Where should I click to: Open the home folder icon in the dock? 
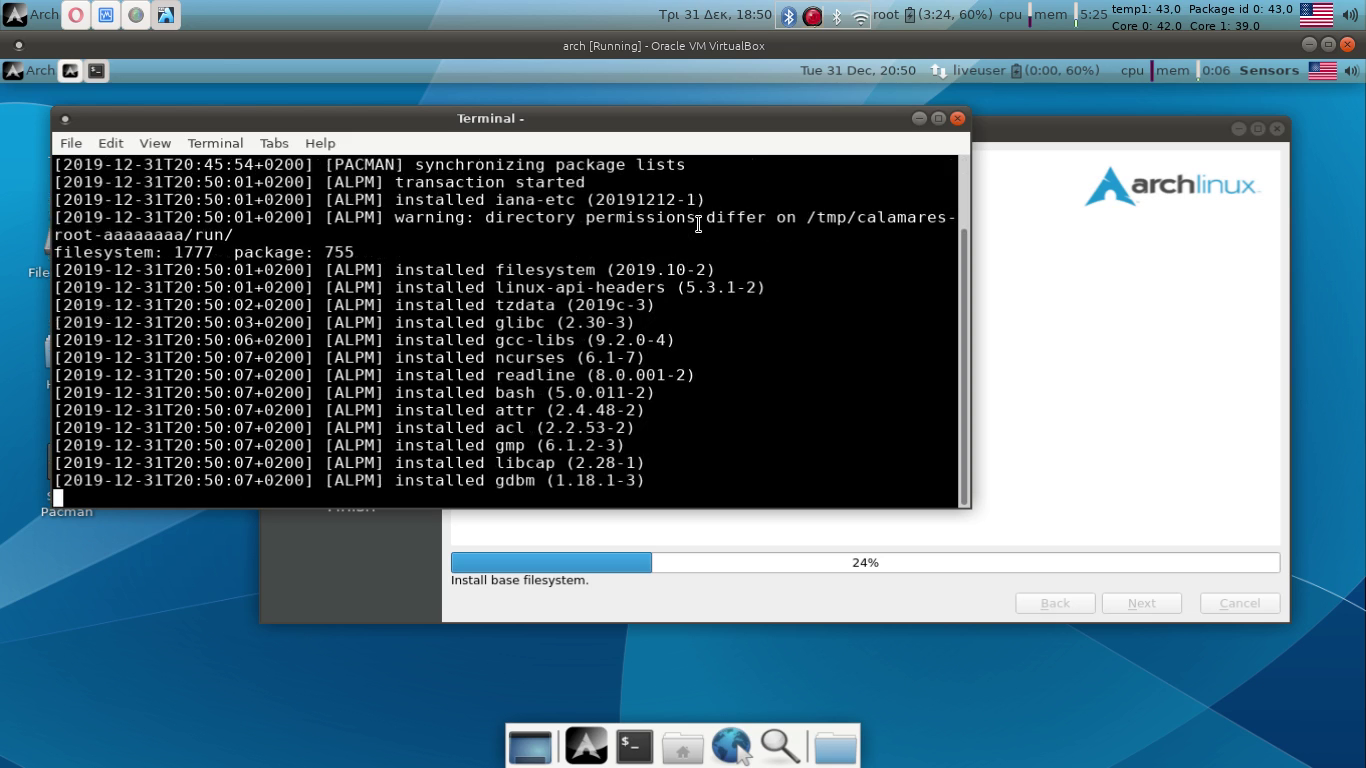pyautogui.click(x=682, y=745)
